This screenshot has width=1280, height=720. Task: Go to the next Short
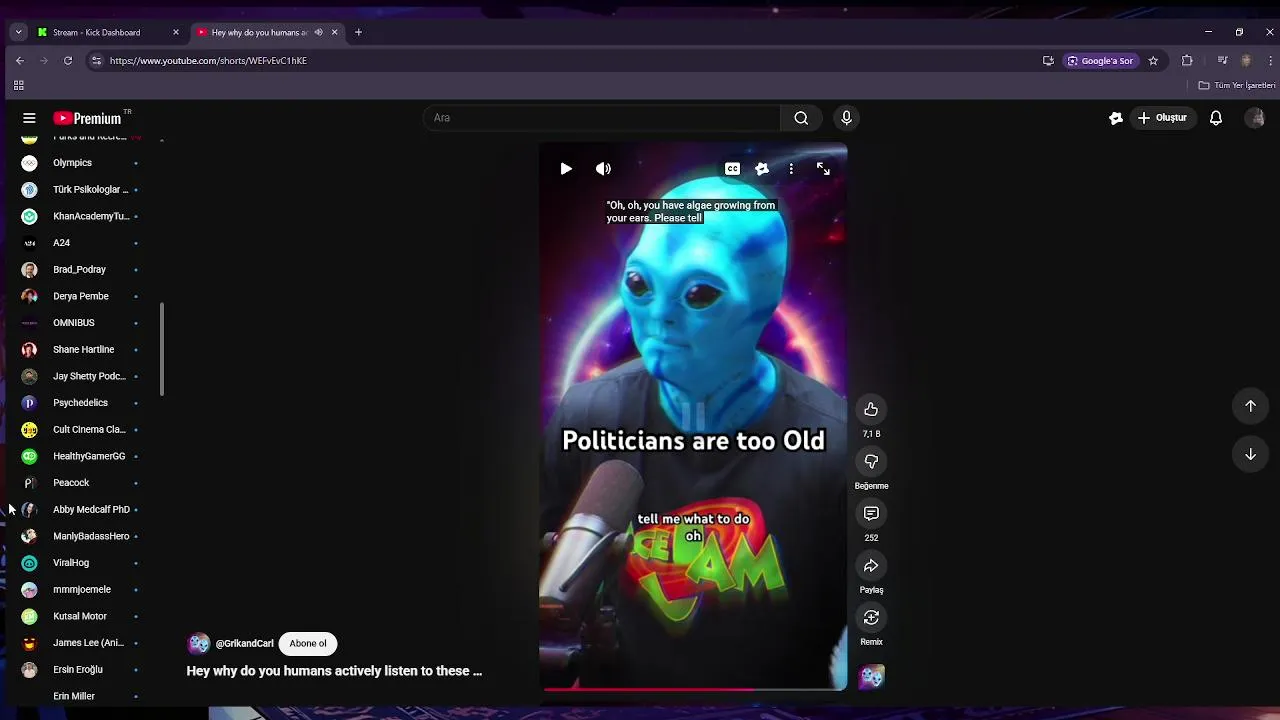pyautogui.click(x=1250, y=454)
